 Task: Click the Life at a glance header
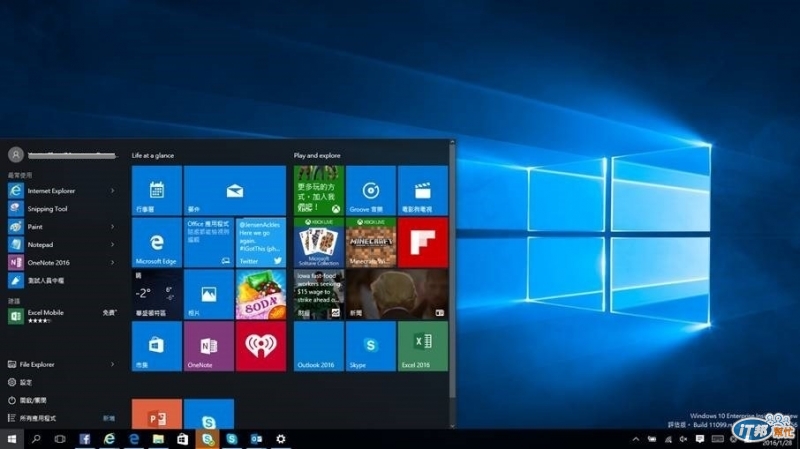point(153,156)
